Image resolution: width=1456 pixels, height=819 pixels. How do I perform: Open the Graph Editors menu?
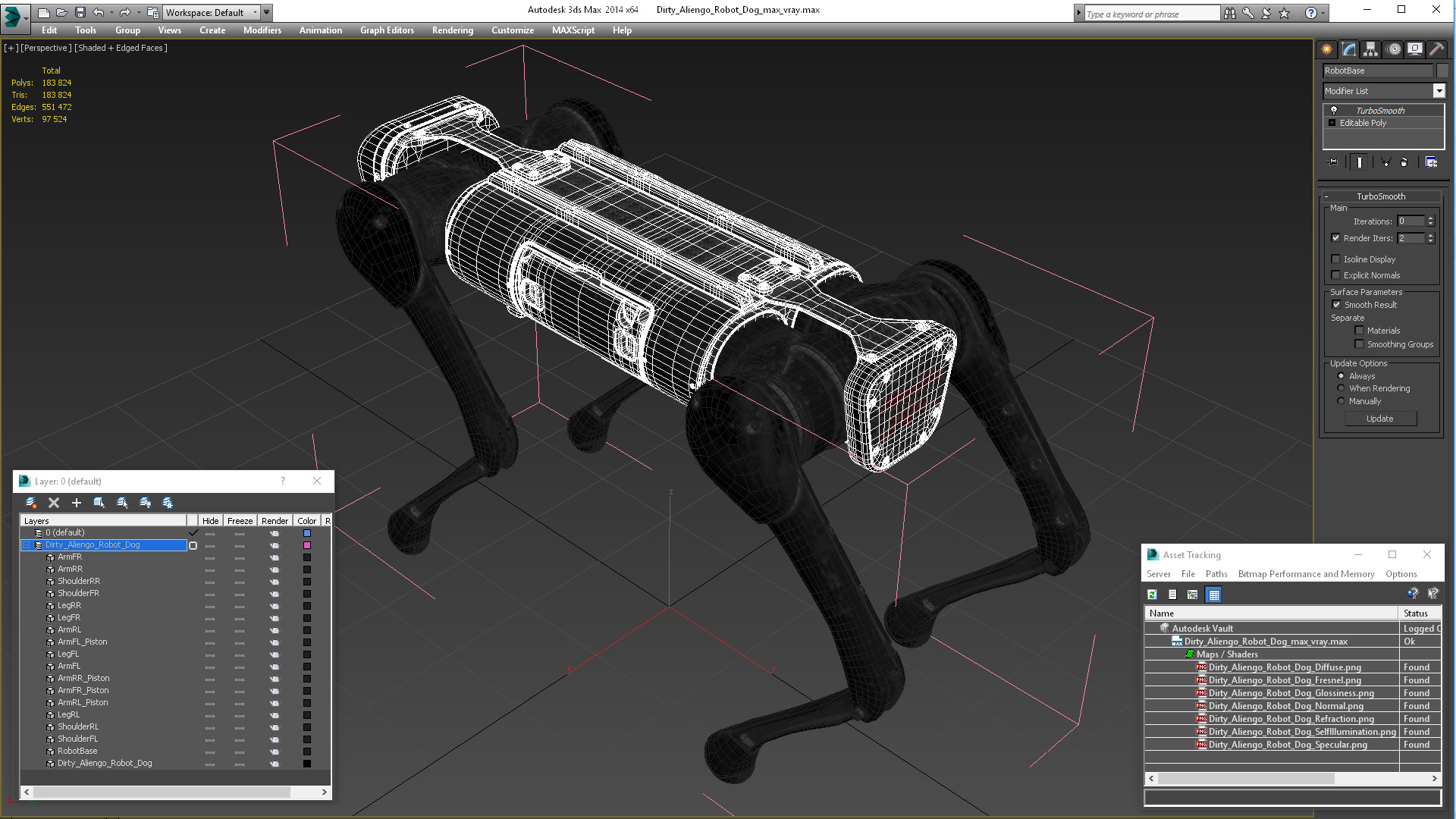[387, 30]
